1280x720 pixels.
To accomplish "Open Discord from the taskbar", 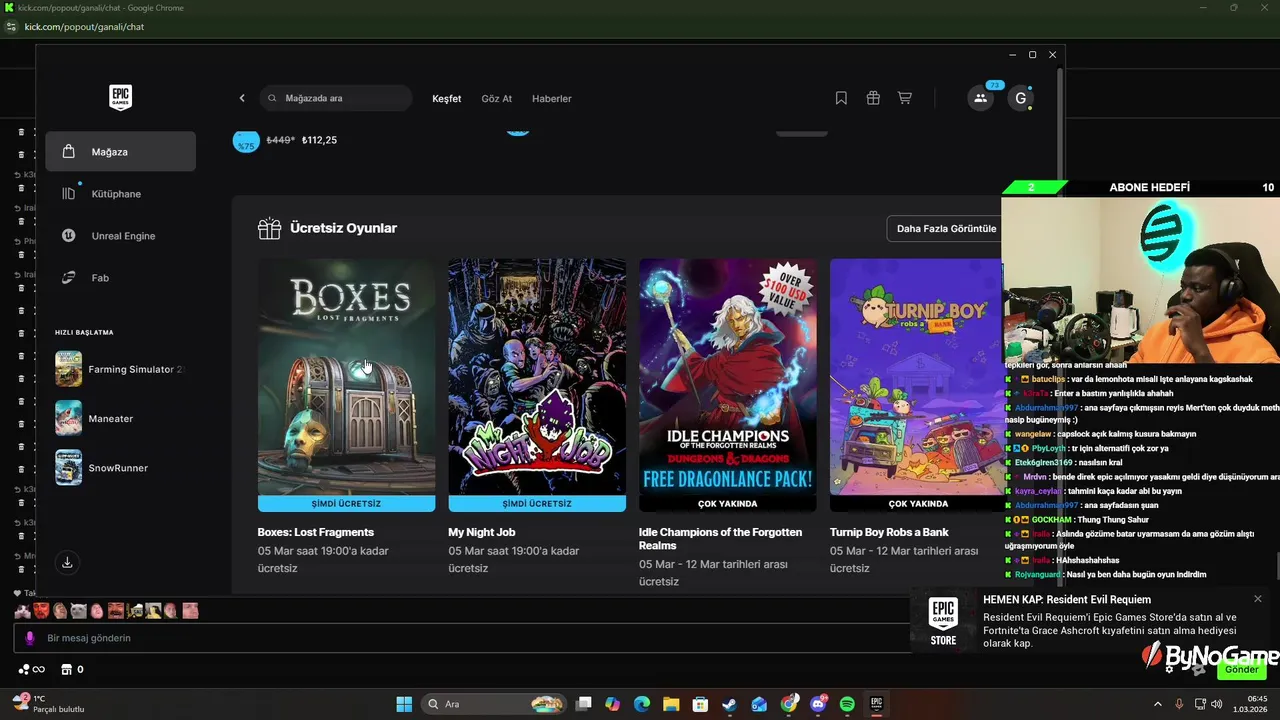I will click(x=818, y=704).
